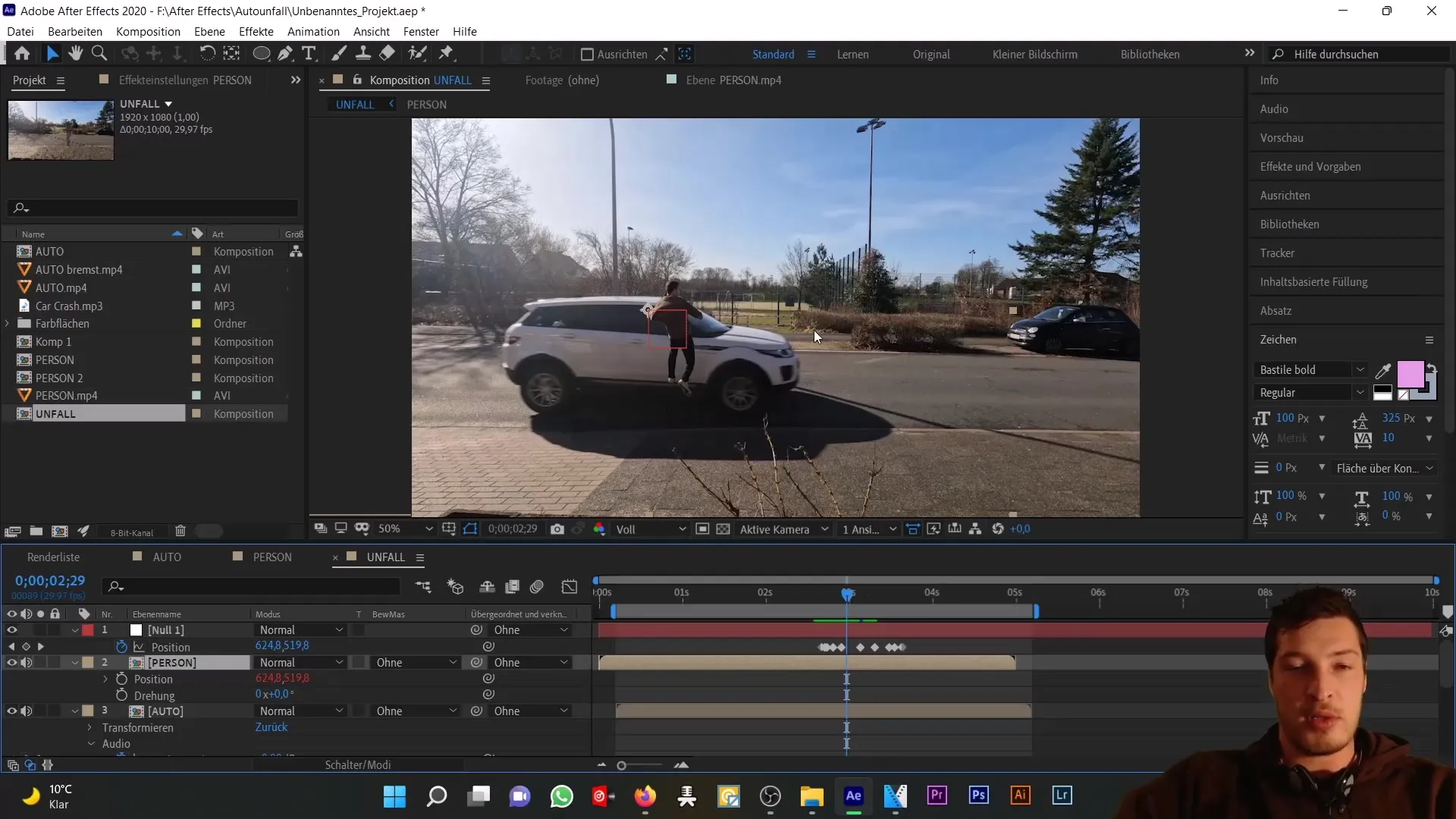Click the playhead at 0;00;02;29 marker

[x=847, y=594]
